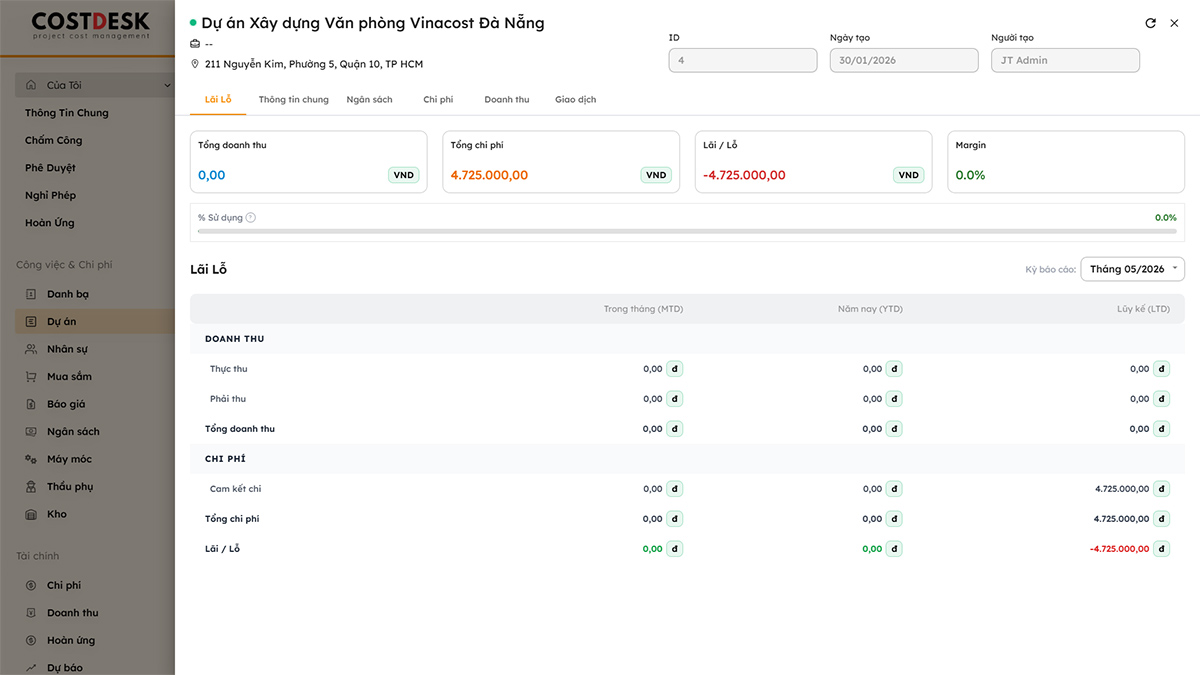Click the green project status dot

(x=193, y=22)
